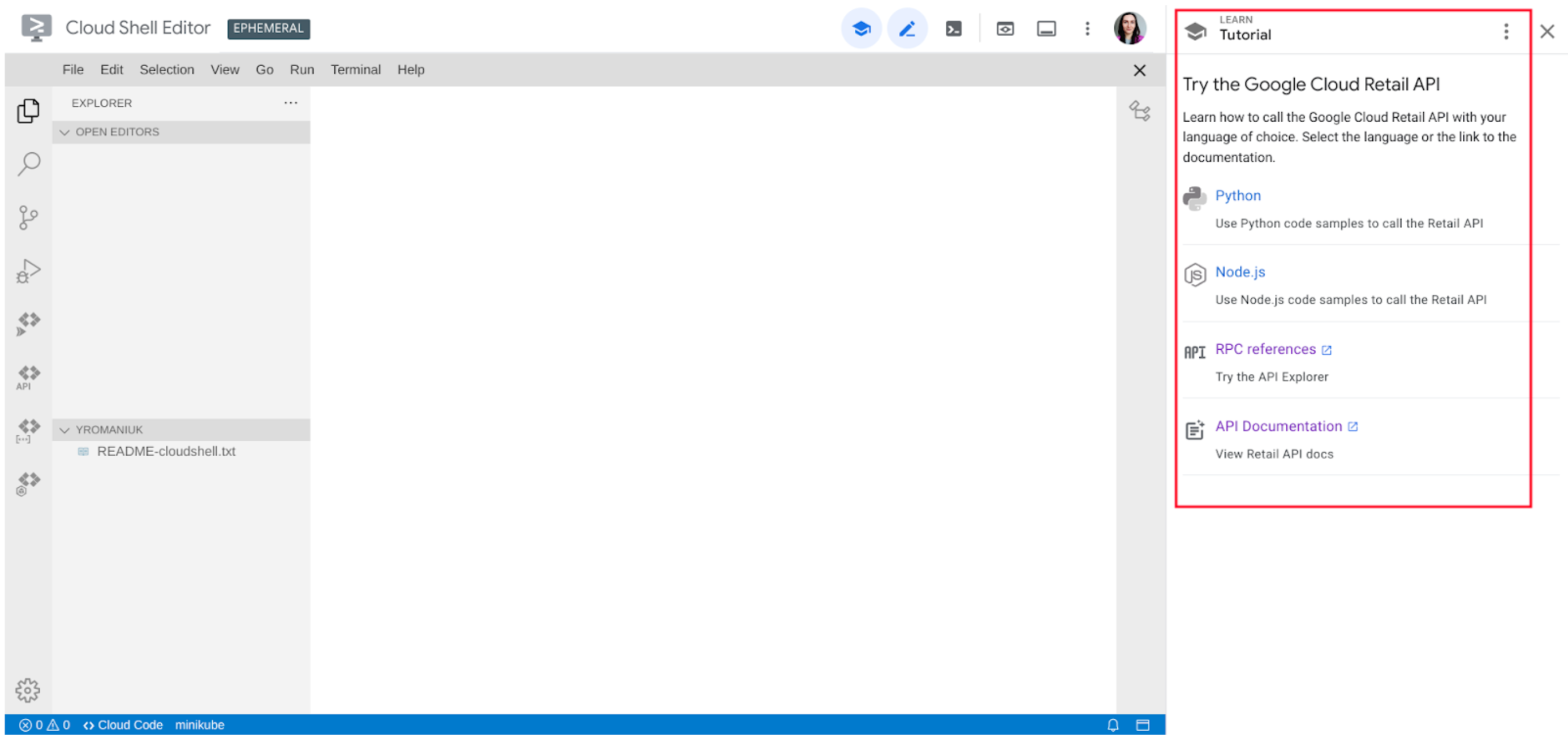Toggle the editor pencil button
This screenshot has height=755, width=1568.
point(907,29)
